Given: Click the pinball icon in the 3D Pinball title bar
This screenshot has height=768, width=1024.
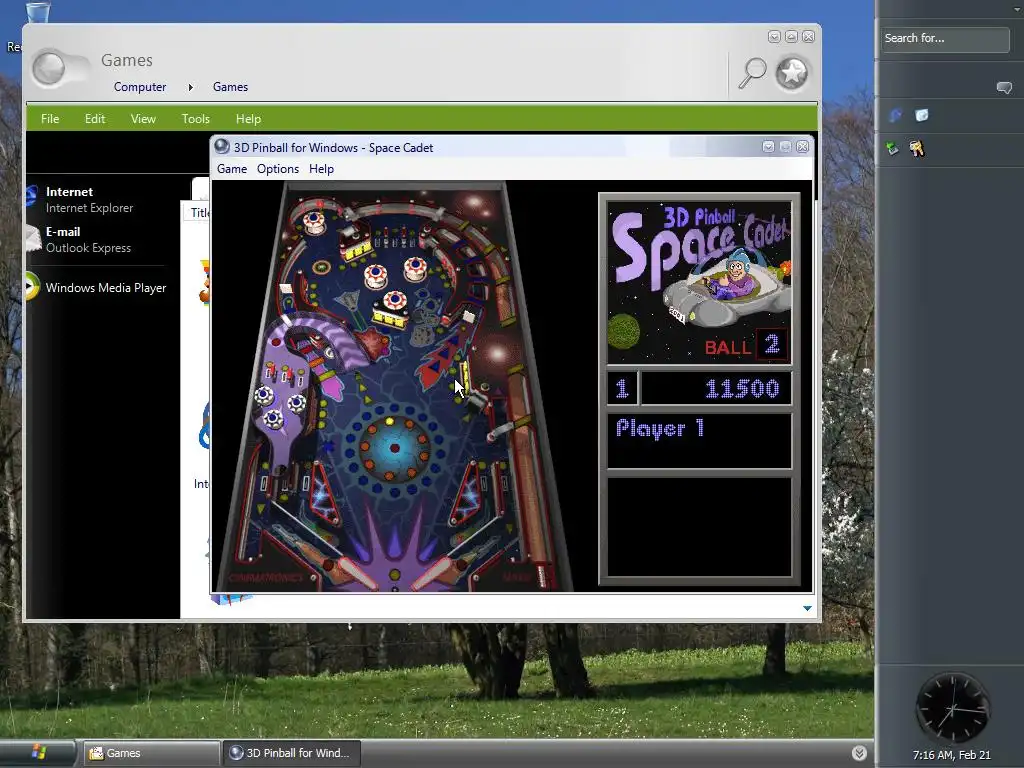Looking at the screenshot, I should click(222, 147).
